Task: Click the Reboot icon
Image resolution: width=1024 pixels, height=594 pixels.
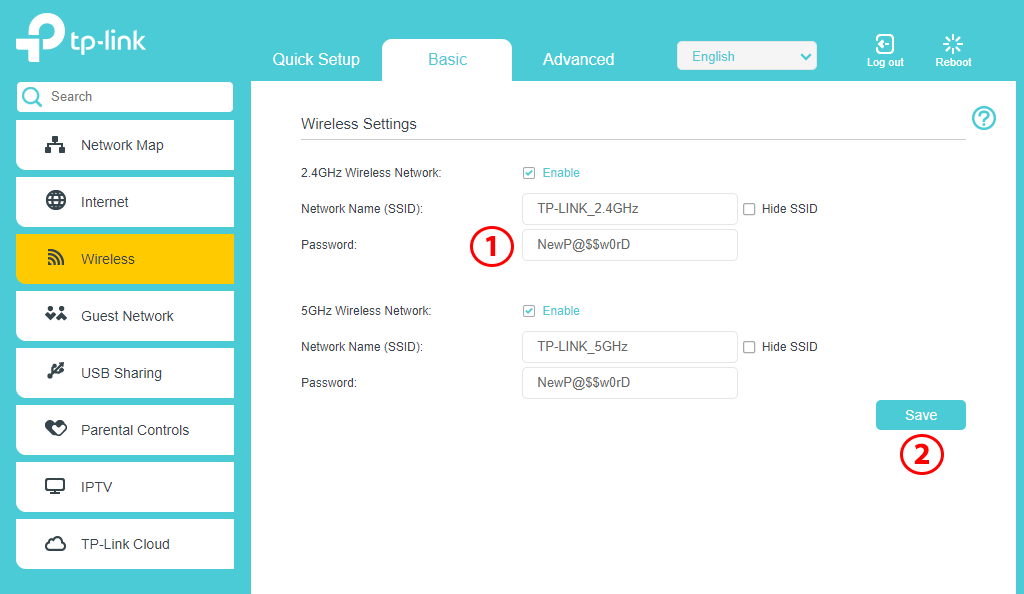Action: click(x=953, y=44)
